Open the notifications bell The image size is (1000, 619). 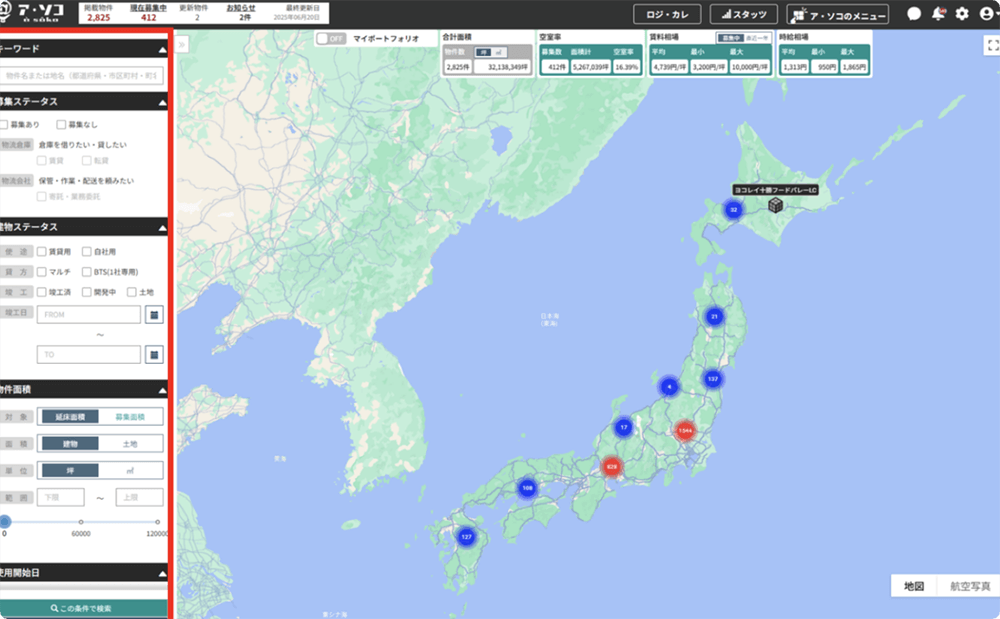coord(938,14)
